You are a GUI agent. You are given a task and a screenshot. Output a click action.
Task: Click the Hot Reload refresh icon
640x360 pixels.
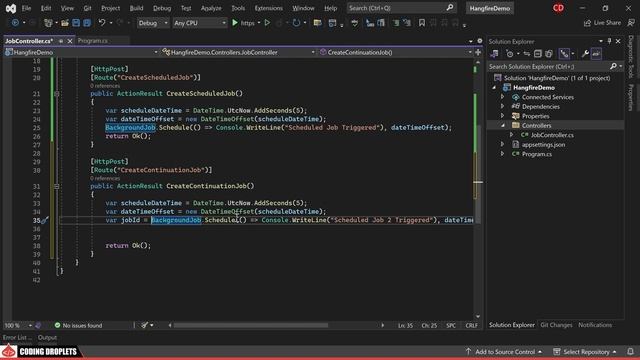pos(296,23)
